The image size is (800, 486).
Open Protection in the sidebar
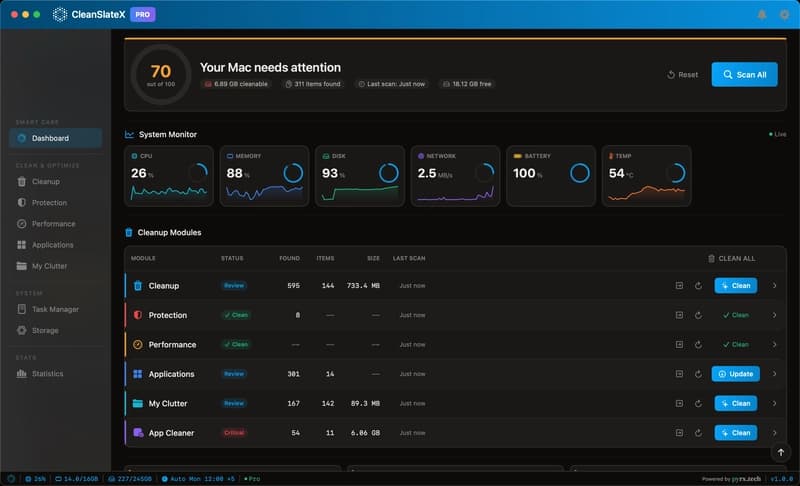[56, 202]
